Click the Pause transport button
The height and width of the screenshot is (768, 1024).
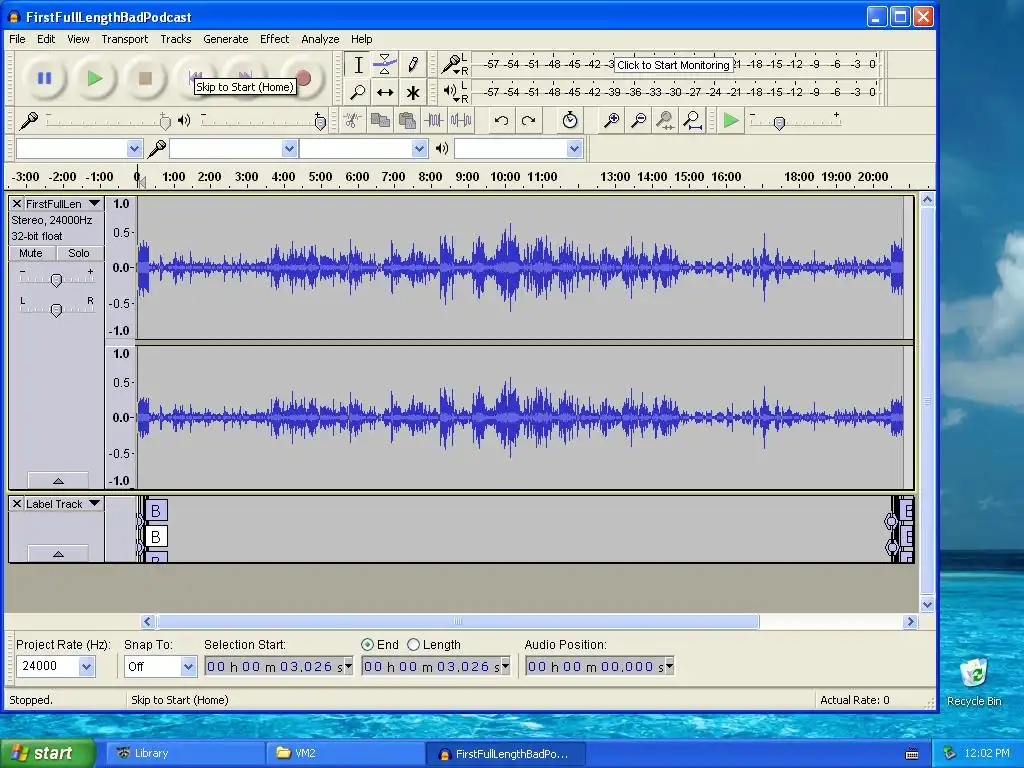44,78
